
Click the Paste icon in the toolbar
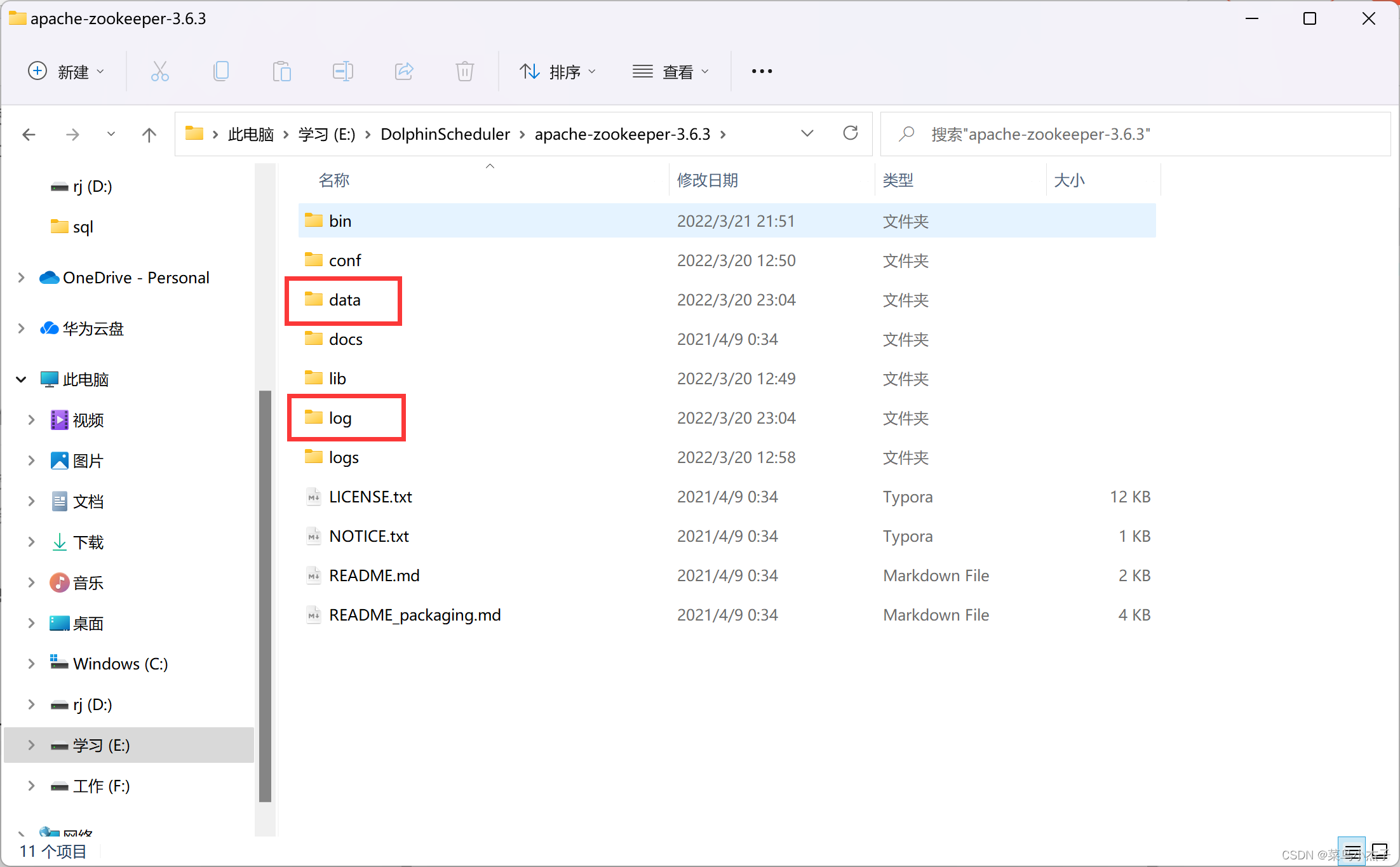(x=282, y=71)
